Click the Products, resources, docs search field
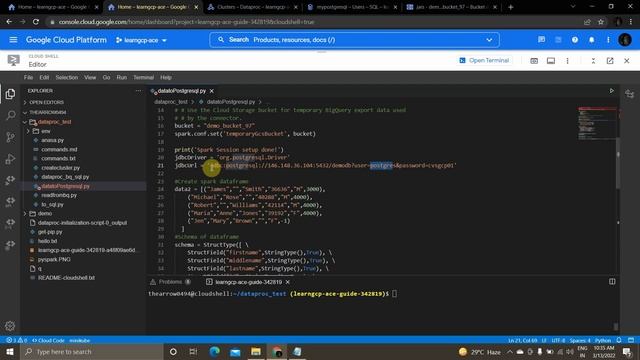 (x=354, y=40)
